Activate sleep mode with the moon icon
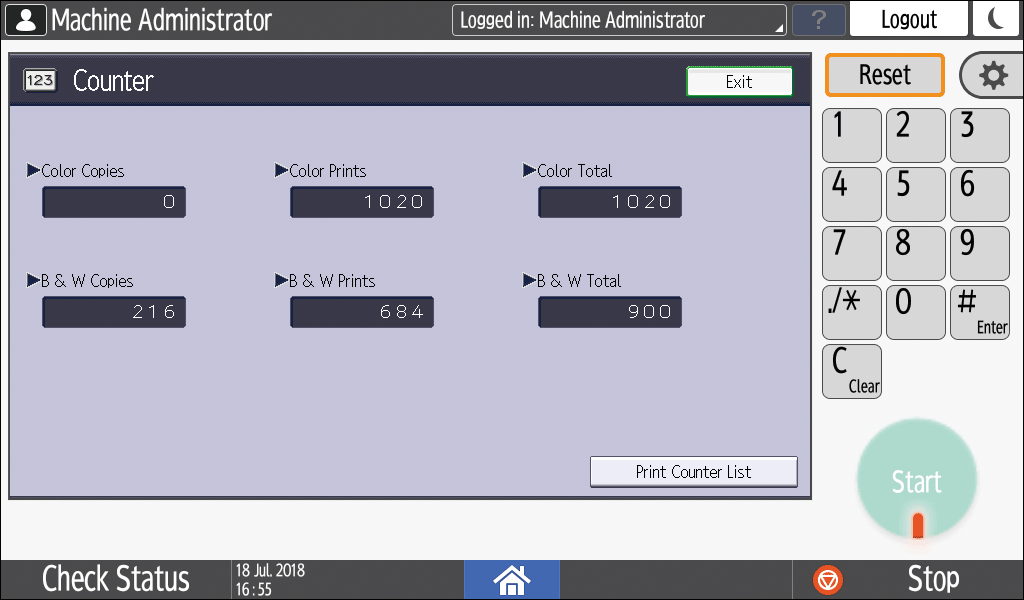Screen dimensions: 1024x600 point(995,19)
